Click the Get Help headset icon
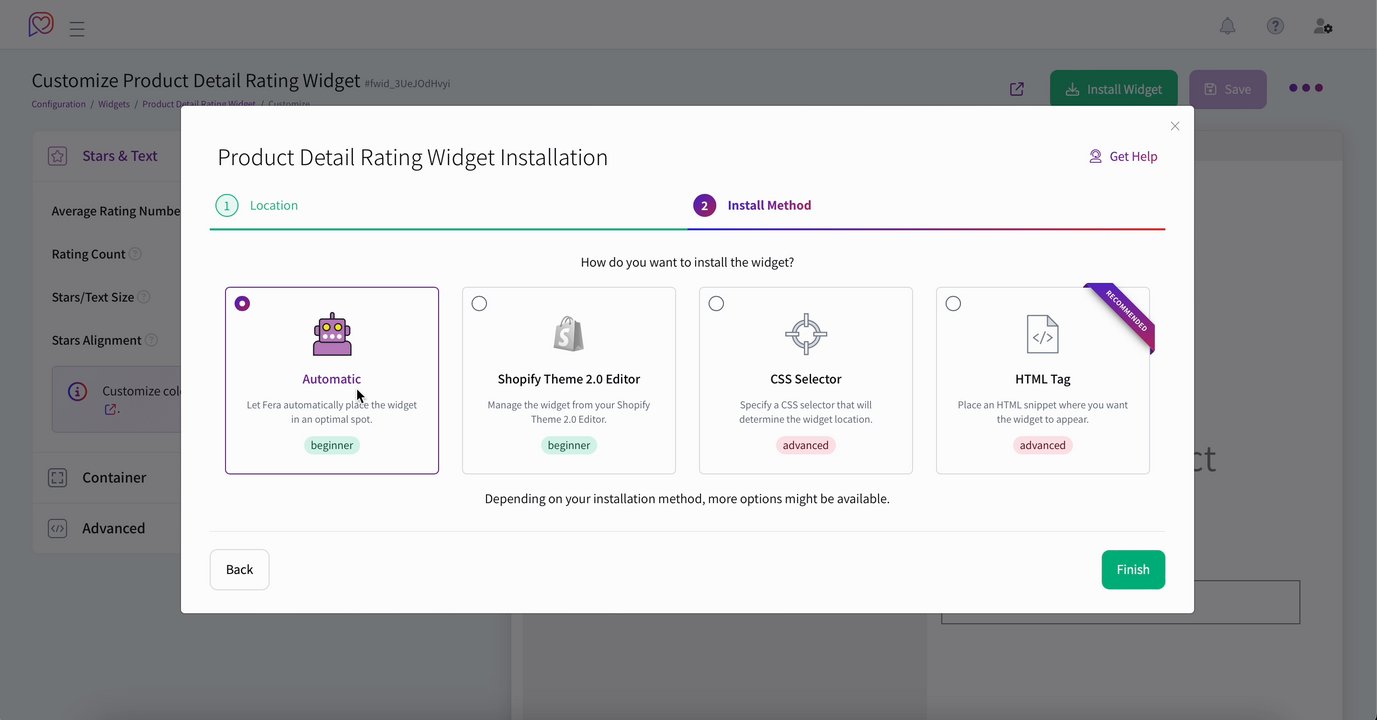This screenshot has width=1377, height=720. [1096, 156]
